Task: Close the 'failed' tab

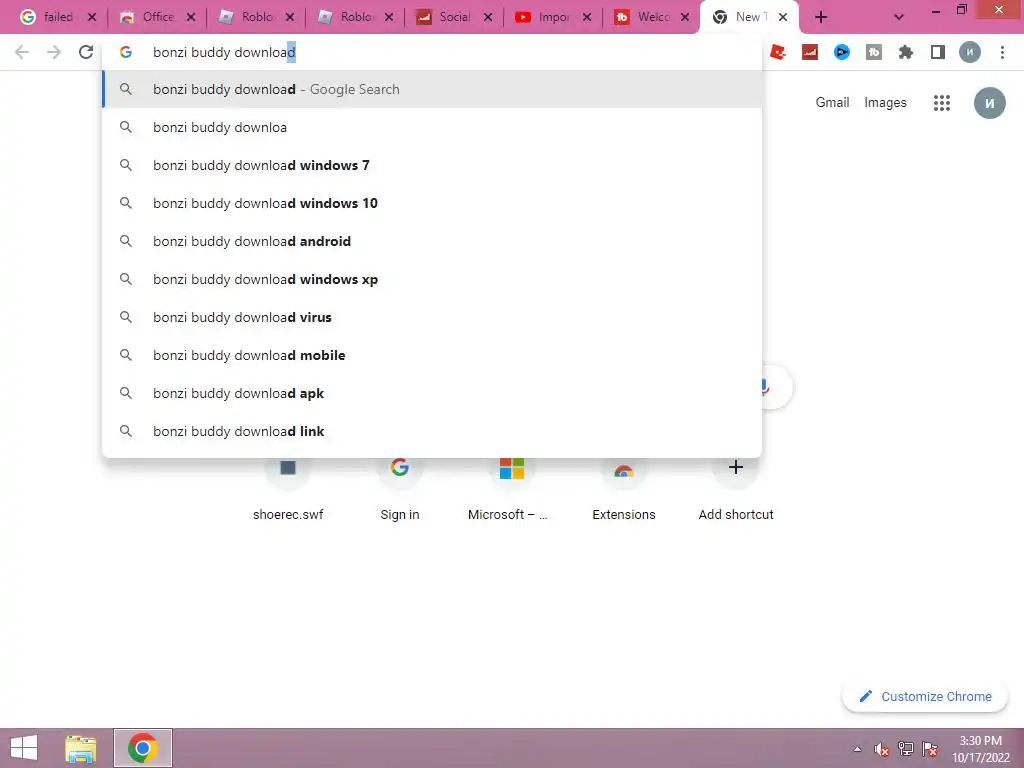Action: tap(92, 17)
